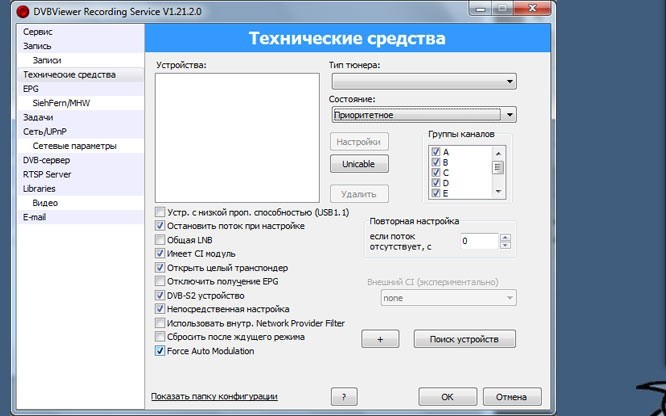Click the question mark help button
Screen dimensions: 666x416
[x=343, y=397]
